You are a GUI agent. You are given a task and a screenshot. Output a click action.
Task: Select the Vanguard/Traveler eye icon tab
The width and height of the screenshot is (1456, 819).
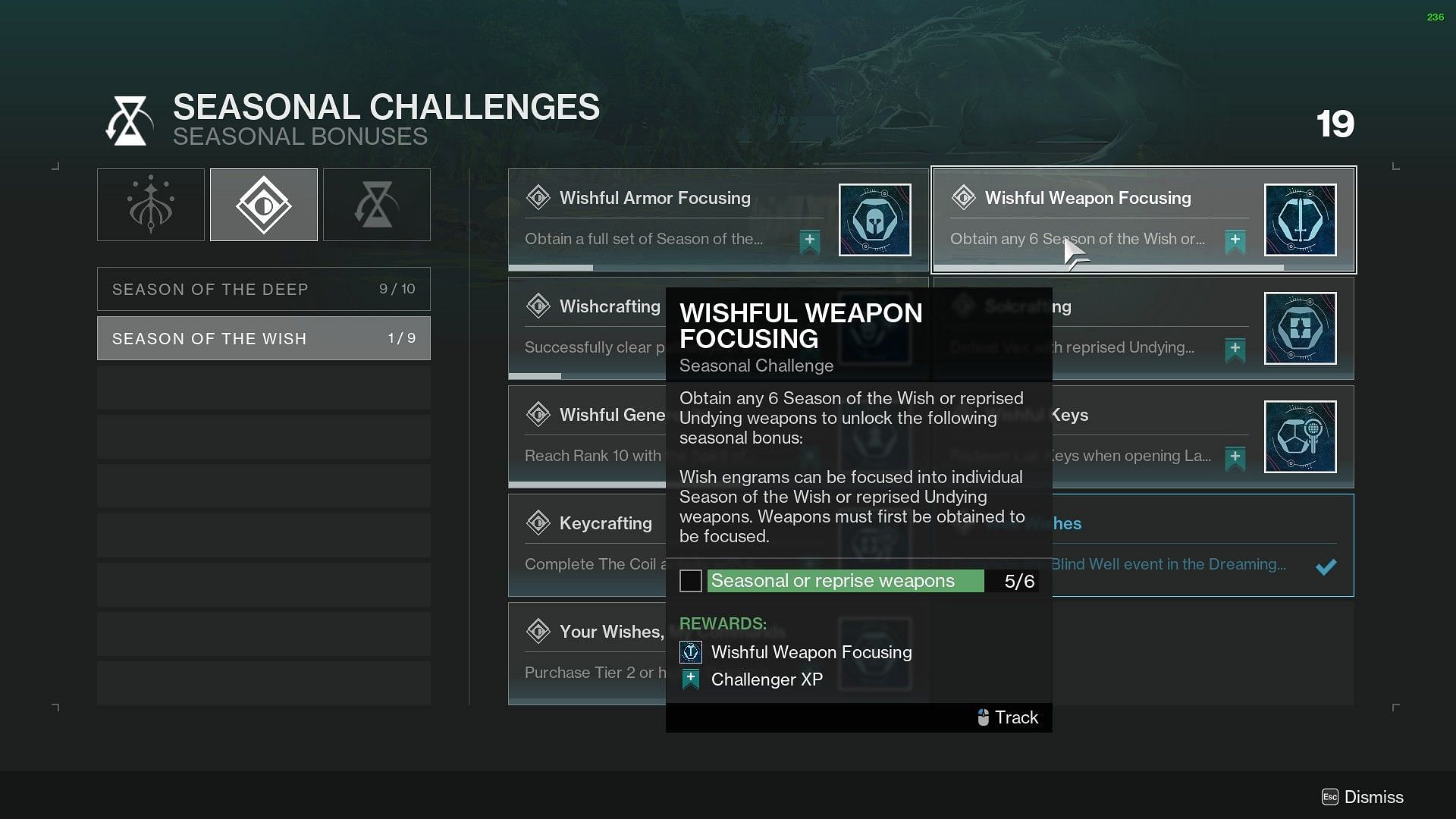(x=263, y=204)
